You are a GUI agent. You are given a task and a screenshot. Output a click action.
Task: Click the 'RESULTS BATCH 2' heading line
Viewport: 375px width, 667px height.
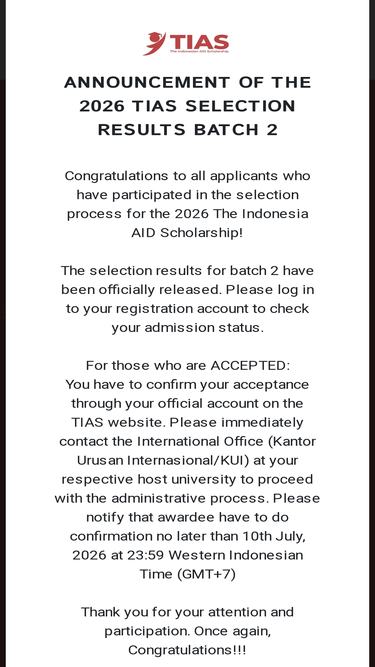pos(188,130)
